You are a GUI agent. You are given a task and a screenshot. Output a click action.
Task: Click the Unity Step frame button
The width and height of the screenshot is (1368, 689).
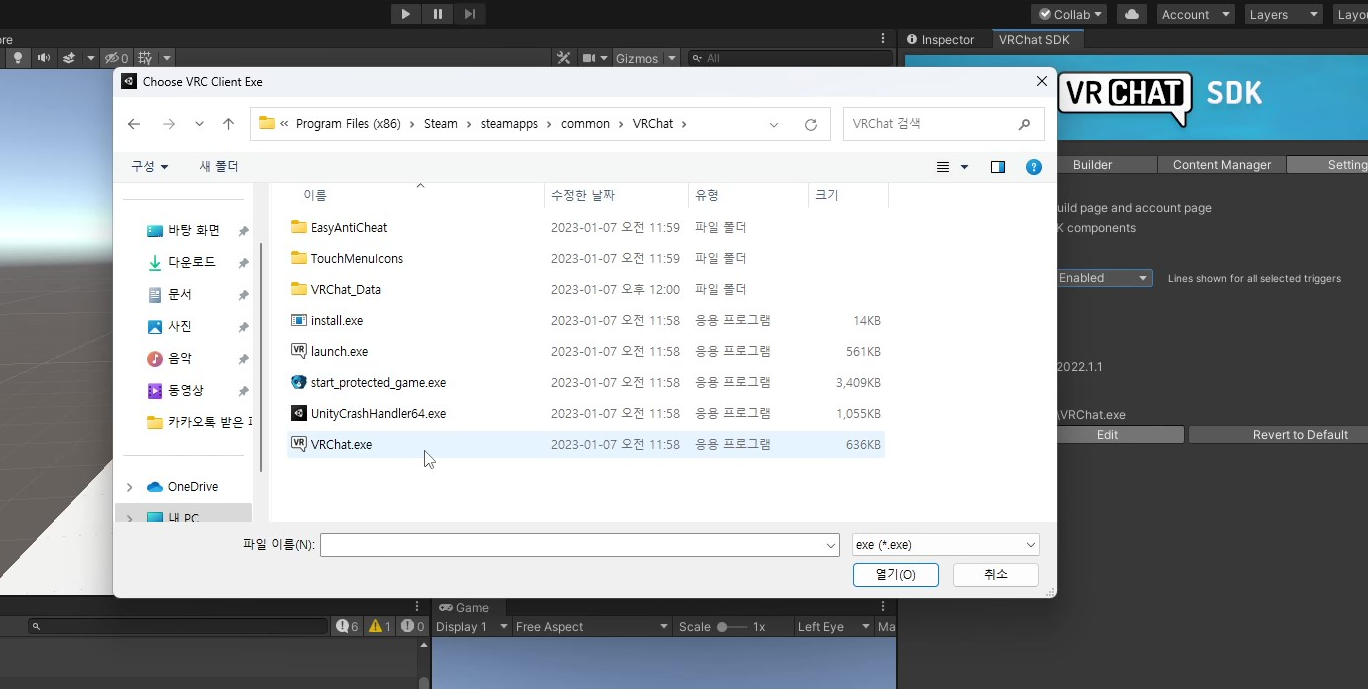[470, 14]
